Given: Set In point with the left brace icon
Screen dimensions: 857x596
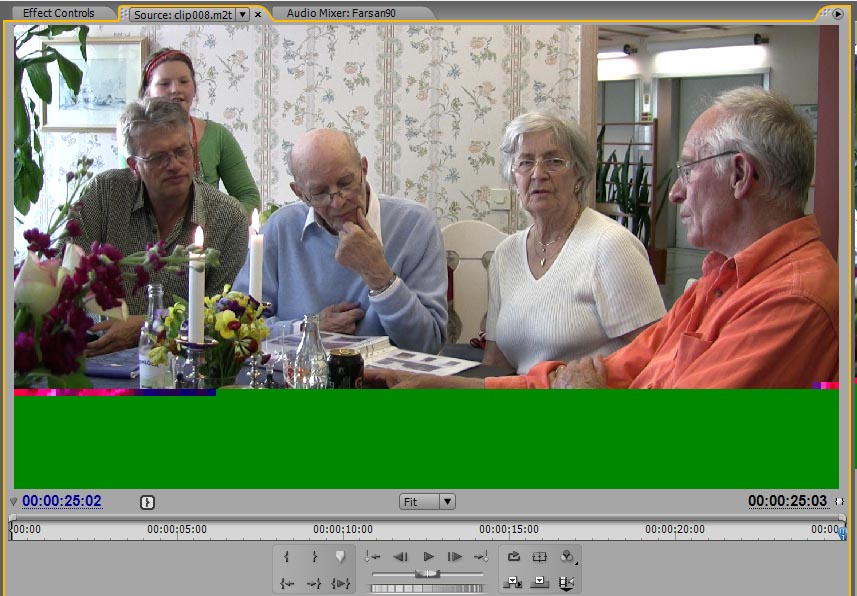Looking at the screenshot, I should [x=286, y=557].
